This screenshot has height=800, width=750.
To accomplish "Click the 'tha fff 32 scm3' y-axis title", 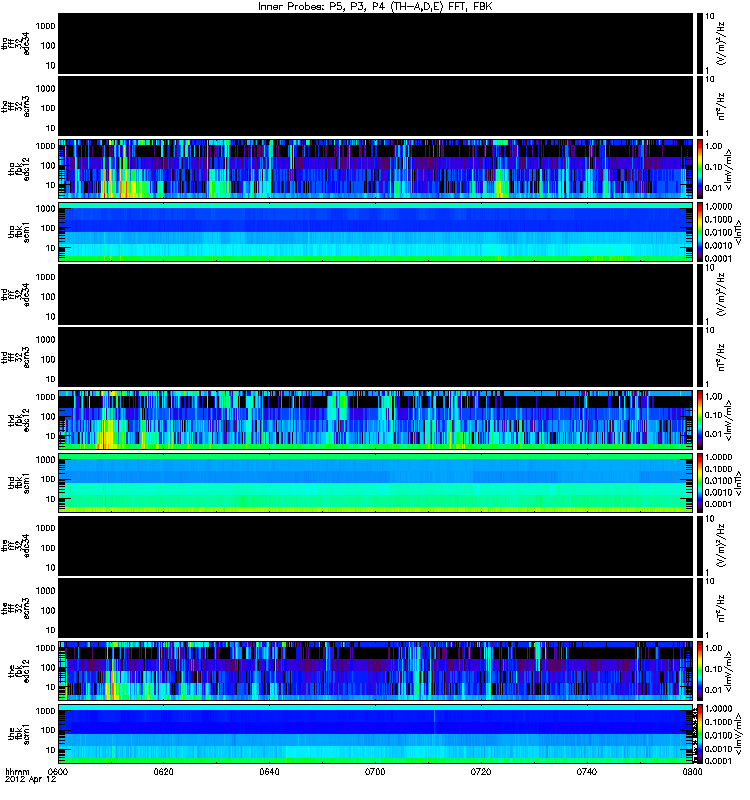I will (16, 106).
